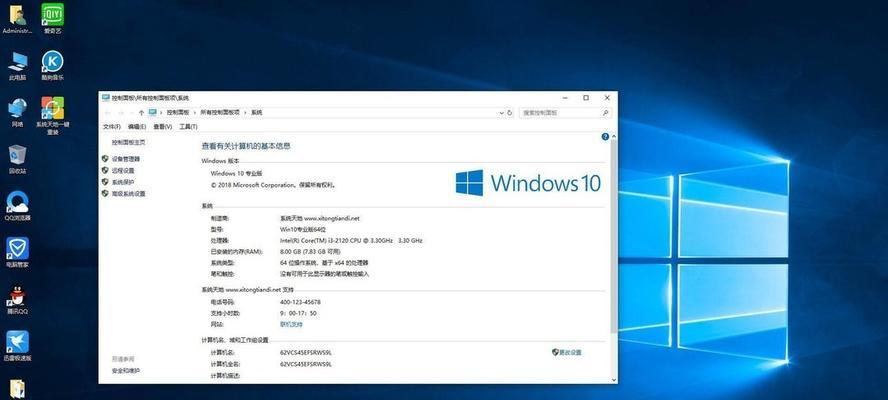The height and width of the screenshot is (400, 888).
Task: Open the Kugou Music (酷狗音乐) desktop icon
Action: pyautogui.click(x=53, y=65)
